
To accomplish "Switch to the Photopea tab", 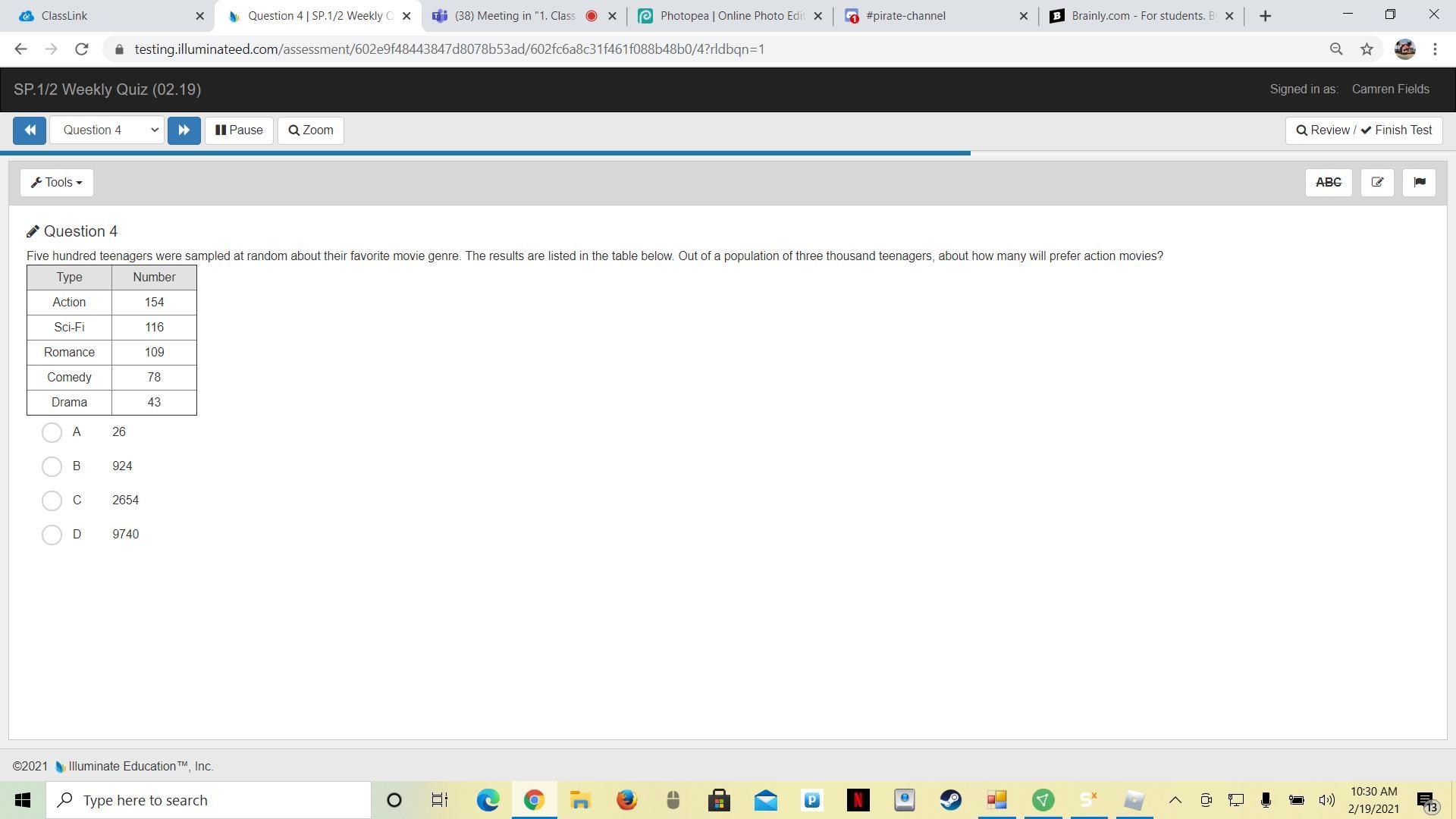I will (x=728, y=16).
